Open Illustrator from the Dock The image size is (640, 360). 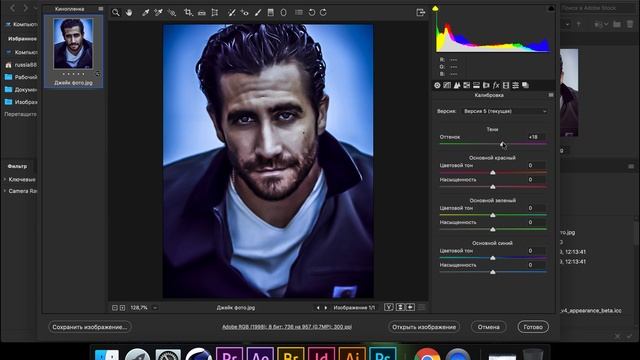coord(352,353)
